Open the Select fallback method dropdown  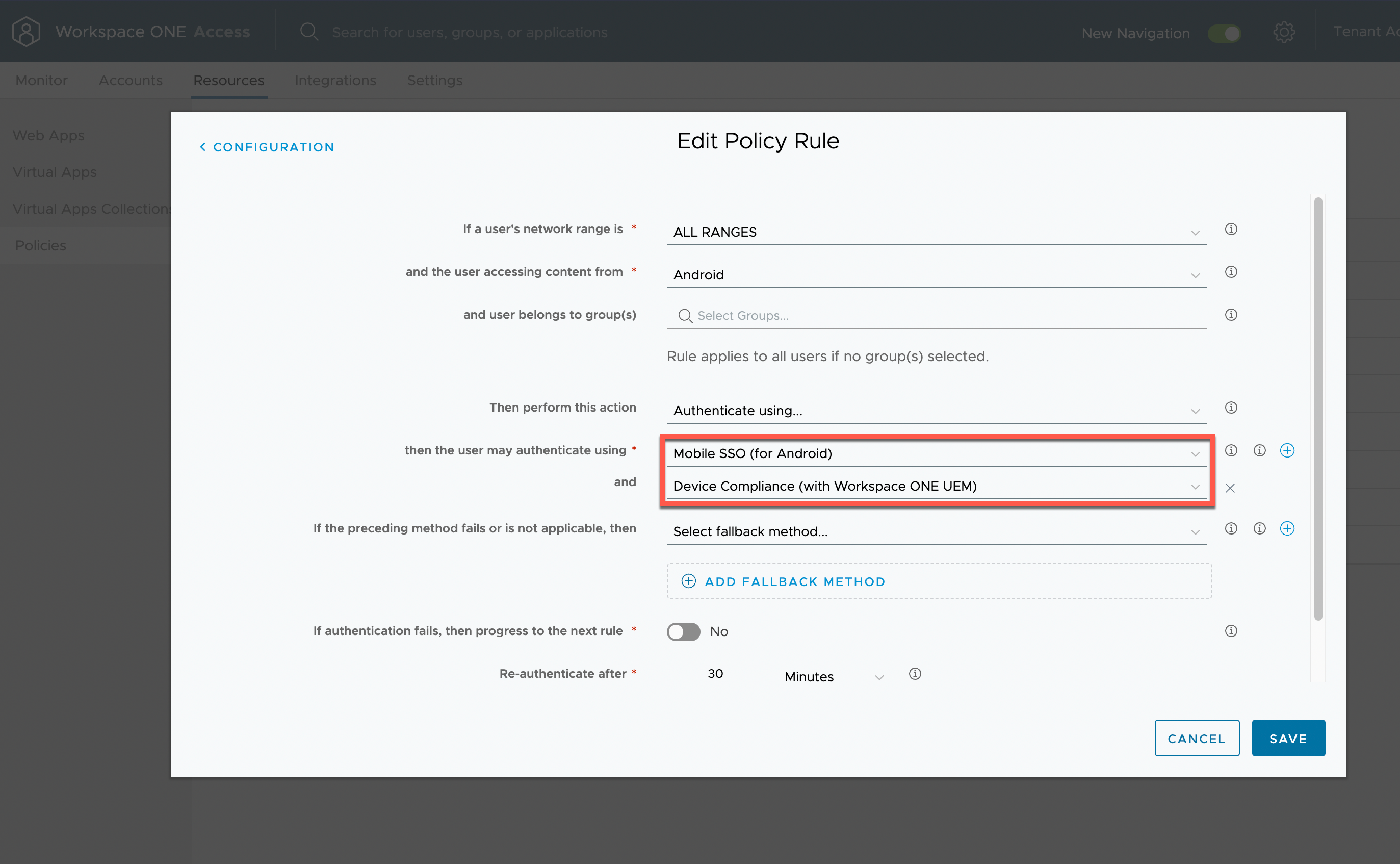[x=936, y=532]
